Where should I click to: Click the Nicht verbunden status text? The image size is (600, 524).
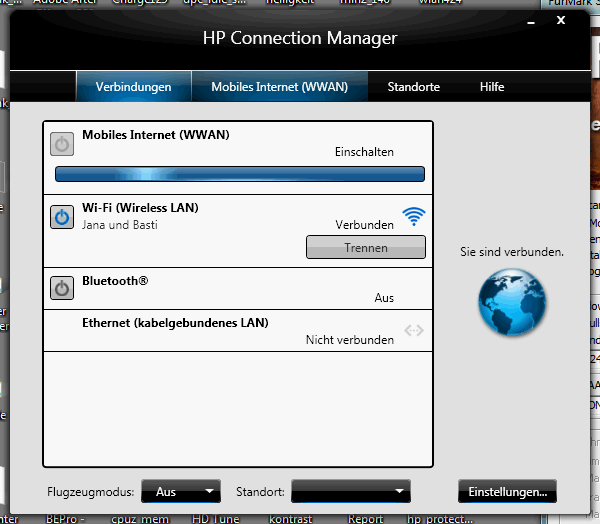click(350, 340)
